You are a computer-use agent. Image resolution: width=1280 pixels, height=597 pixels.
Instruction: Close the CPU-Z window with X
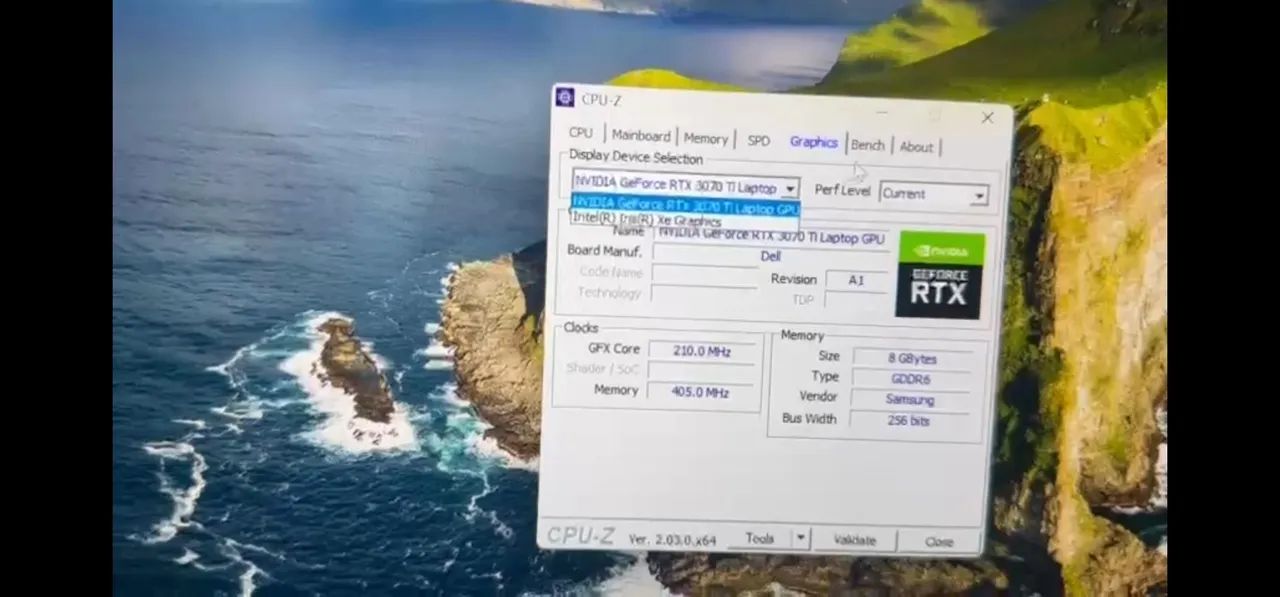point(987,118)
